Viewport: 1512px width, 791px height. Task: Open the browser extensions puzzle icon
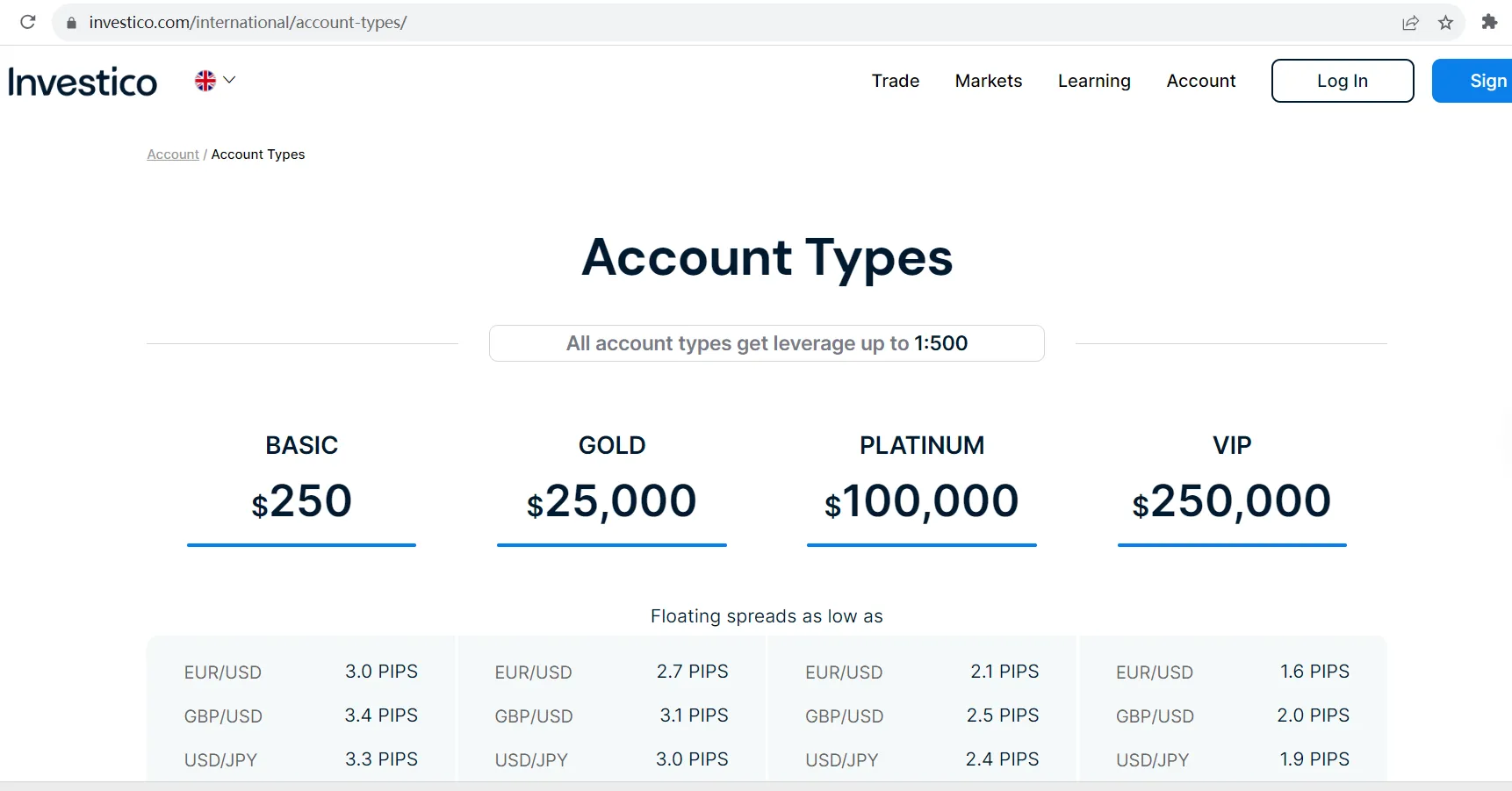tap(1489, 22)
